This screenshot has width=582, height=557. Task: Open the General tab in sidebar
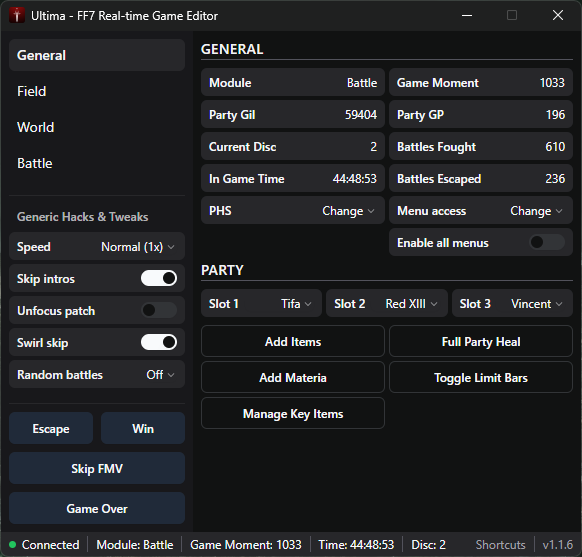pyautogui.click(x=97, y=55)
